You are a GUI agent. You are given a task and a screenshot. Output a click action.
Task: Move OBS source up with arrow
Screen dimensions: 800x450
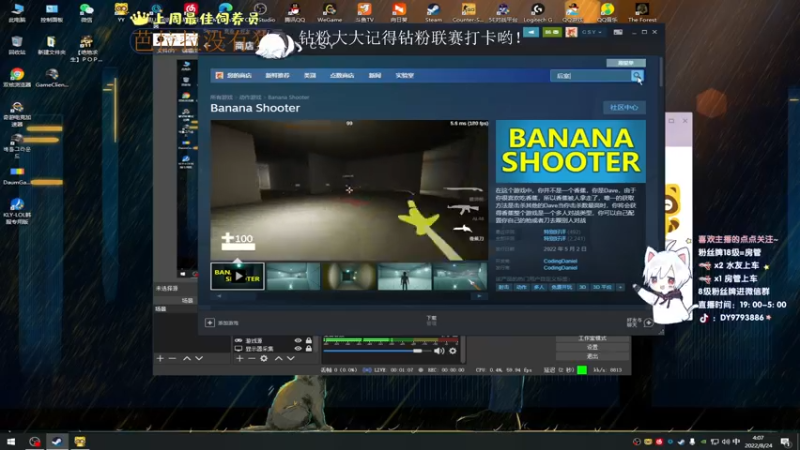[x=279, y=359]
